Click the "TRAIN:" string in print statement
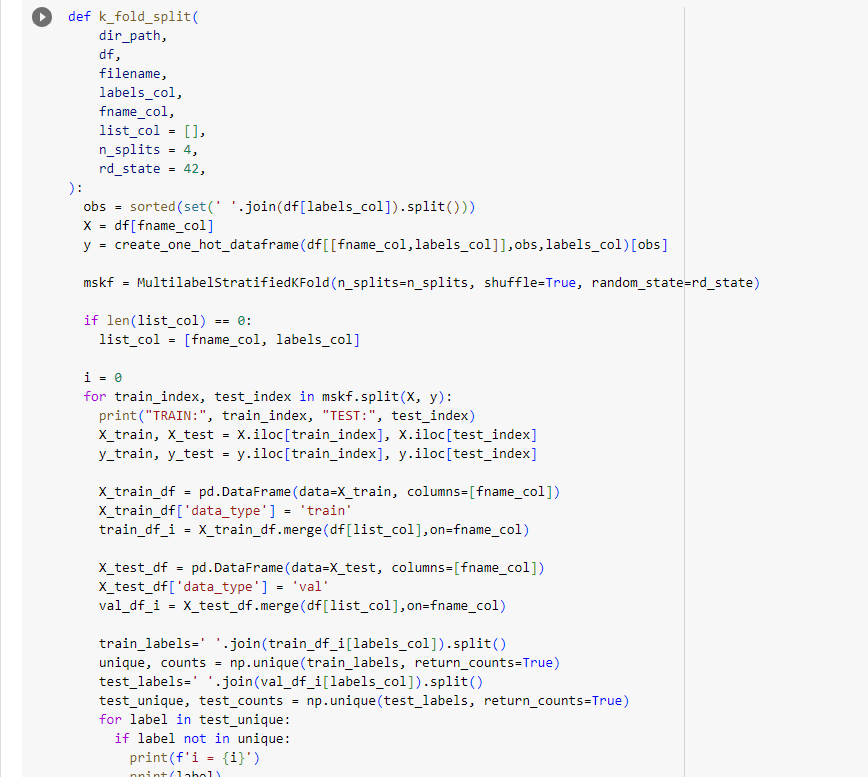The width and height of the screenshot is (868, 777). click(x=175, y=416)
